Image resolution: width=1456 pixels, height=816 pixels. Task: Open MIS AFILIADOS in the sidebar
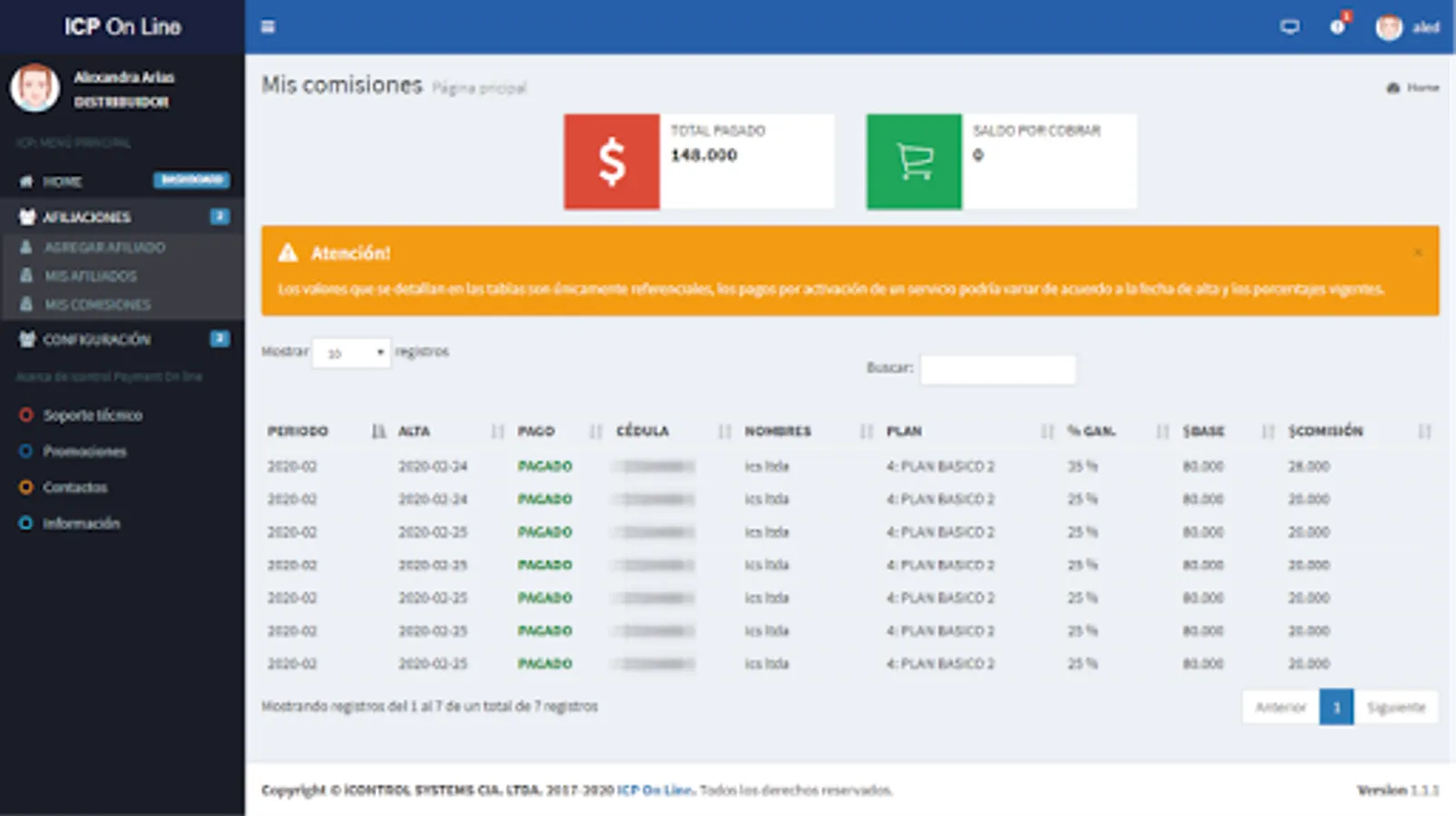click(x=91, y=276)
